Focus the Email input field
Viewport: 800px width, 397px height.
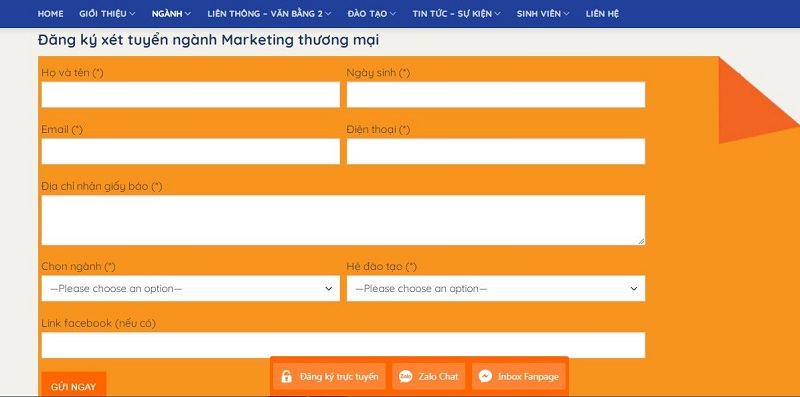[190, 151]
